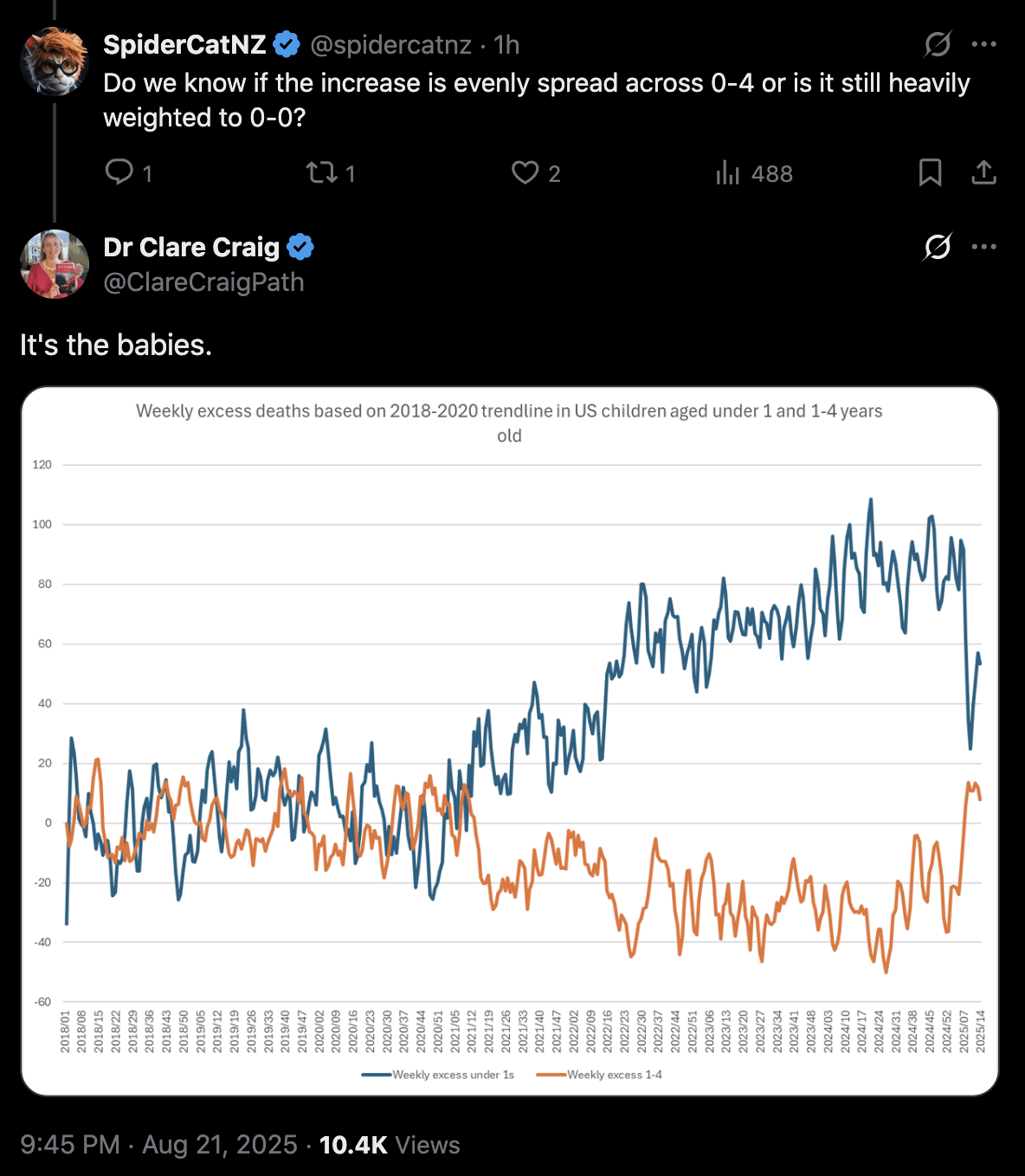This screenshot has width=1025, height=1176.
Task: Reply to SpiderCatNZ's tweet
Action: coord(119,172)
